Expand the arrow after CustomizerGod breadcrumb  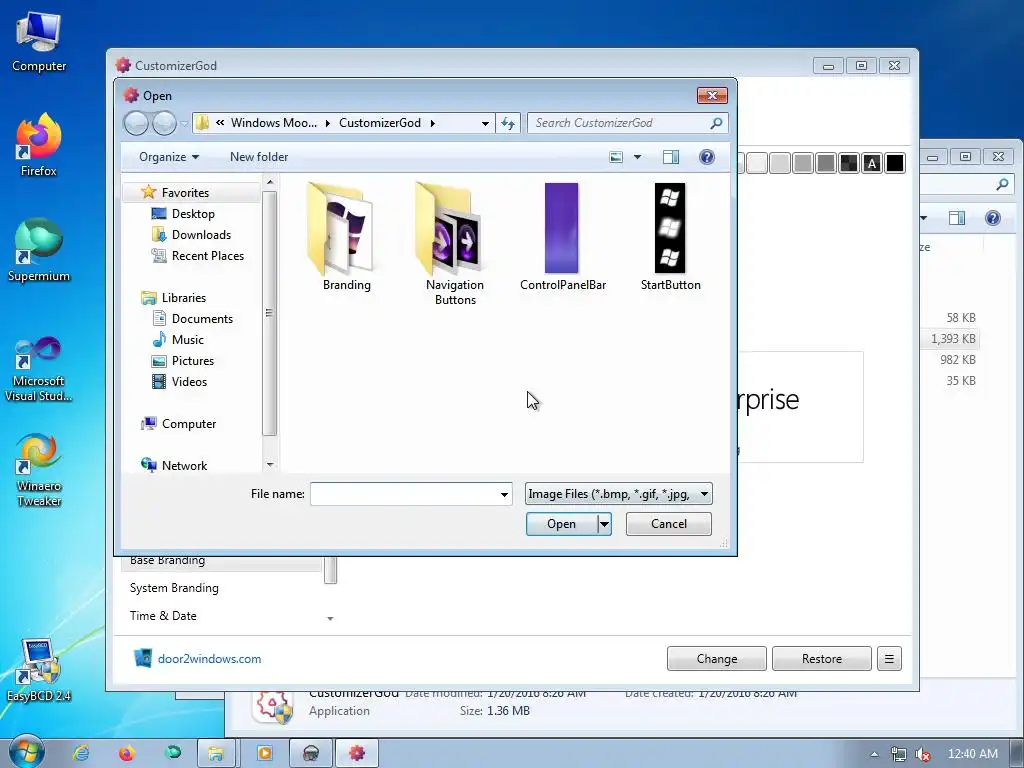pos(432,123)
